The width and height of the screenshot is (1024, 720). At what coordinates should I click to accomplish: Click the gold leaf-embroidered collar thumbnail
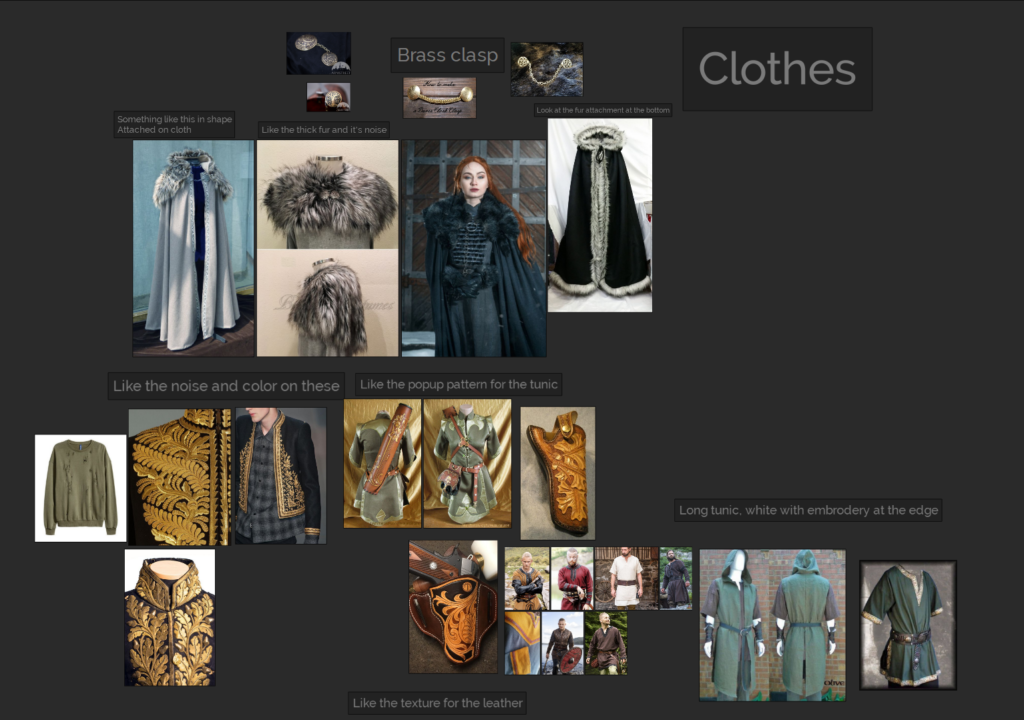click(168, 617)
